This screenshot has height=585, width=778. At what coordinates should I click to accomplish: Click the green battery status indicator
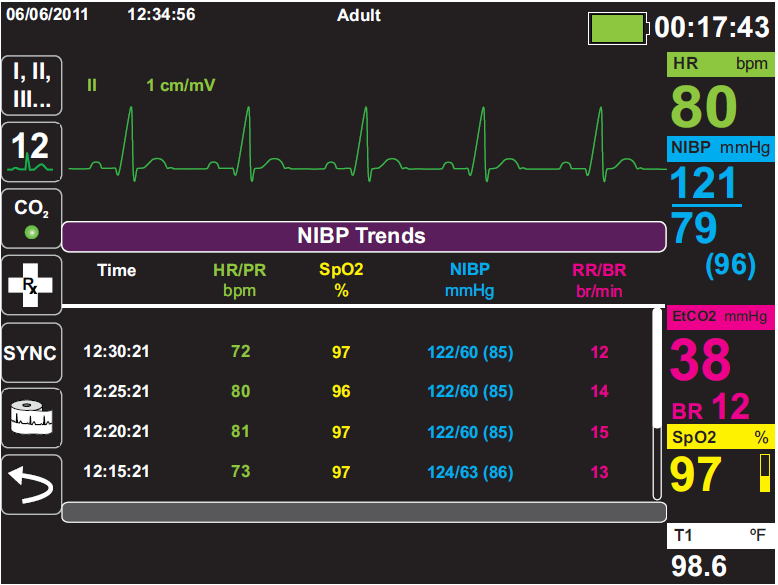coord(618,29)
